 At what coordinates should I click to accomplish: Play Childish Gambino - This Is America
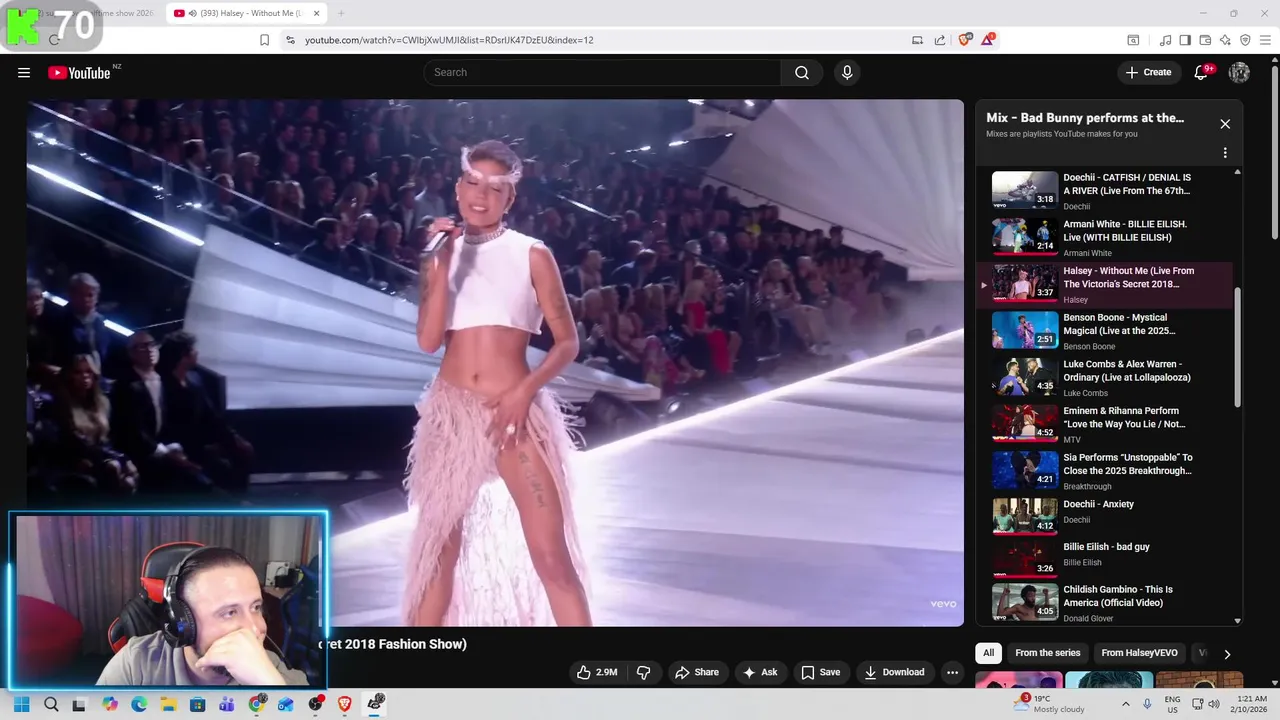1105,603
